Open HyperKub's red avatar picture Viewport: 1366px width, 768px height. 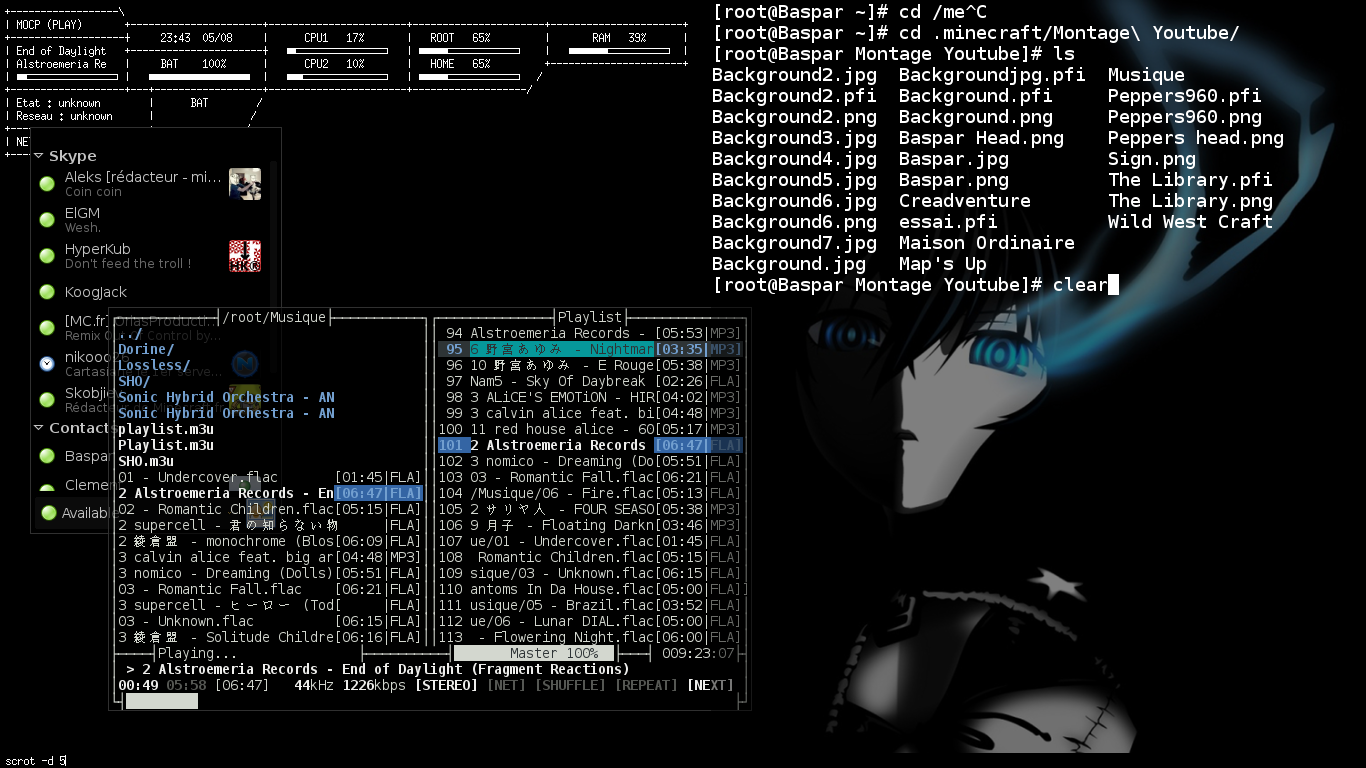point(245,256)
